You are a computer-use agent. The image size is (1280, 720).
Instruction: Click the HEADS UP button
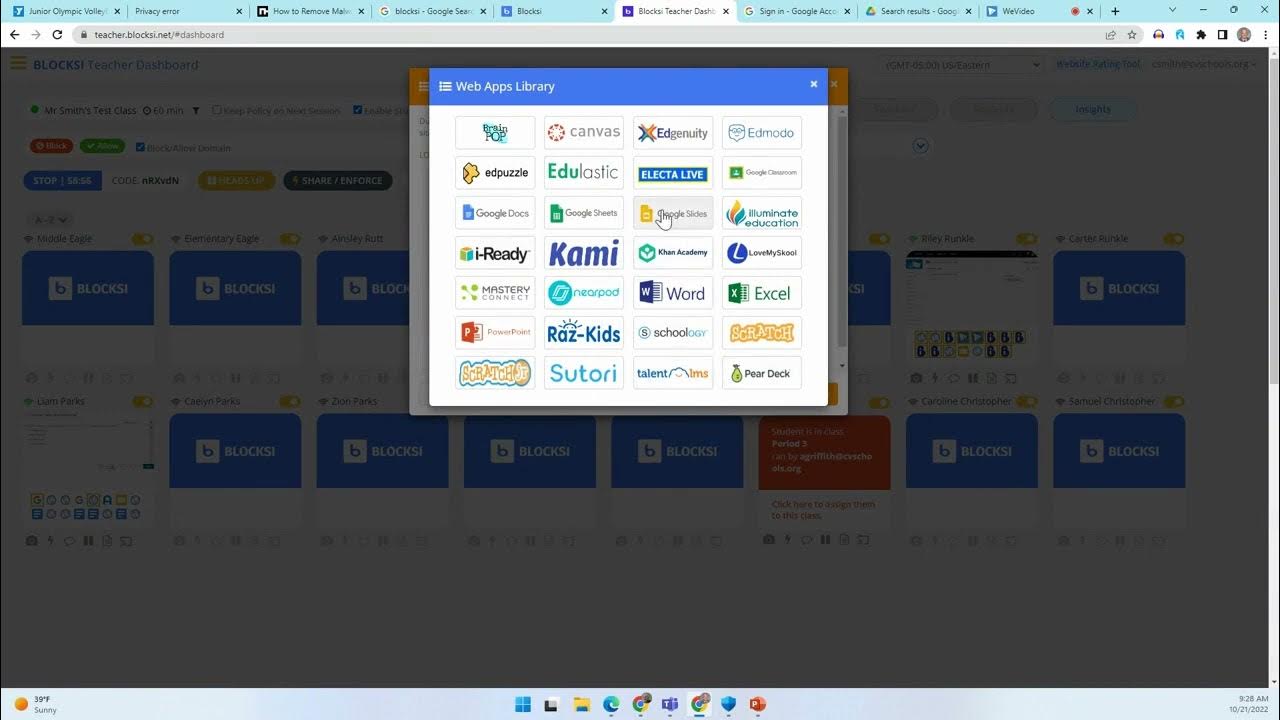coord(236,181)
